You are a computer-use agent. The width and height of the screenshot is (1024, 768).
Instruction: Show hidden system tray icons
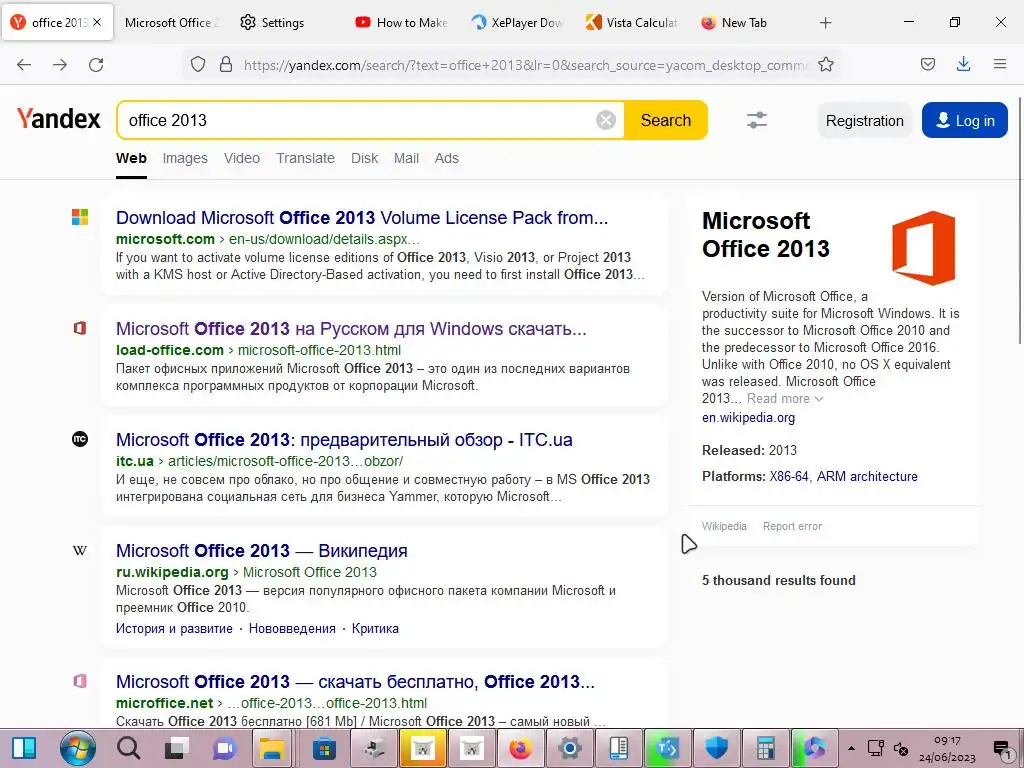click(851, 748)
